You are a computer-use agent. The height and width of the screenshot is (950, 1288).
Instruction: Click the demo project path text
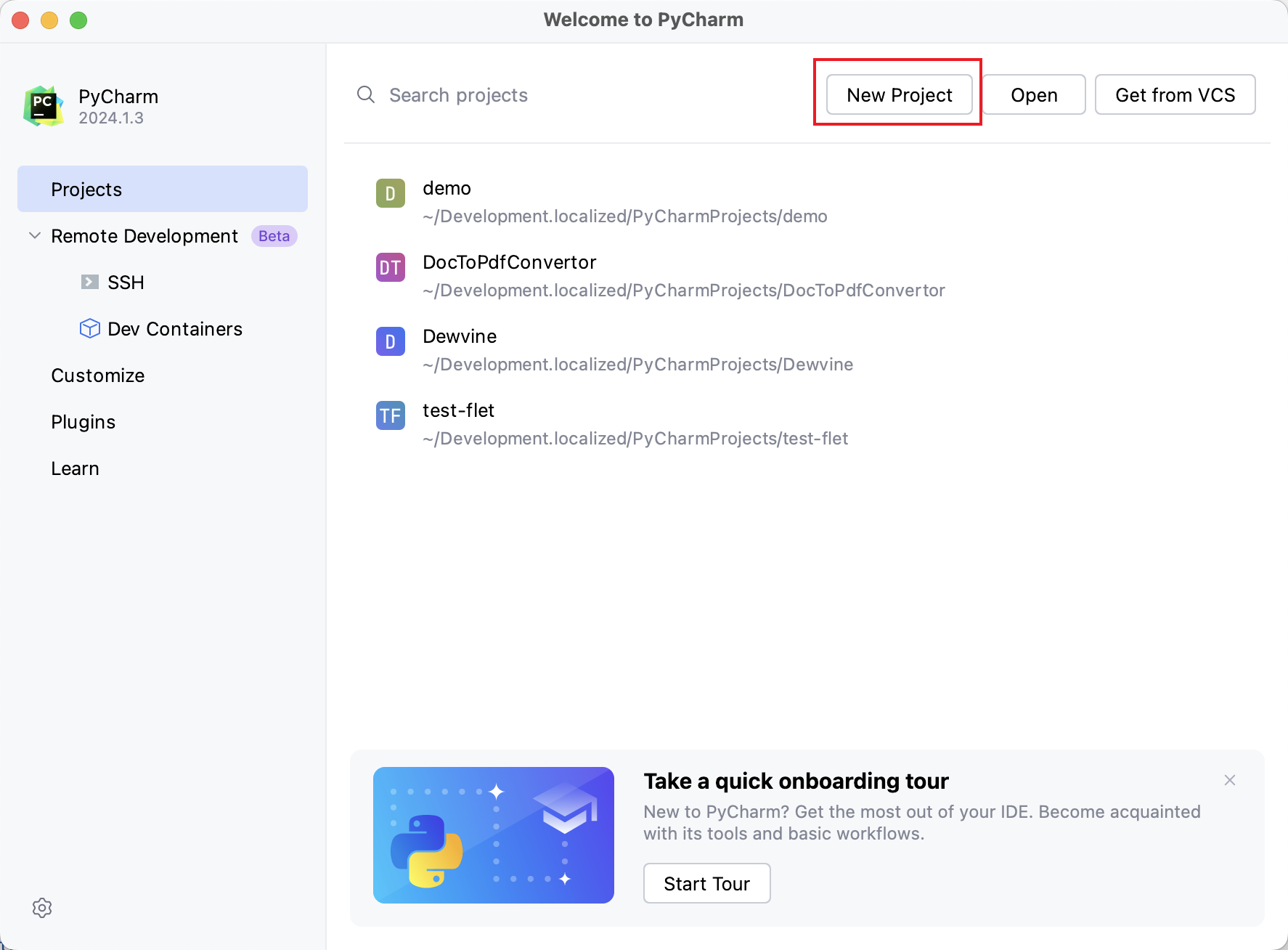(x=625, y=216)
